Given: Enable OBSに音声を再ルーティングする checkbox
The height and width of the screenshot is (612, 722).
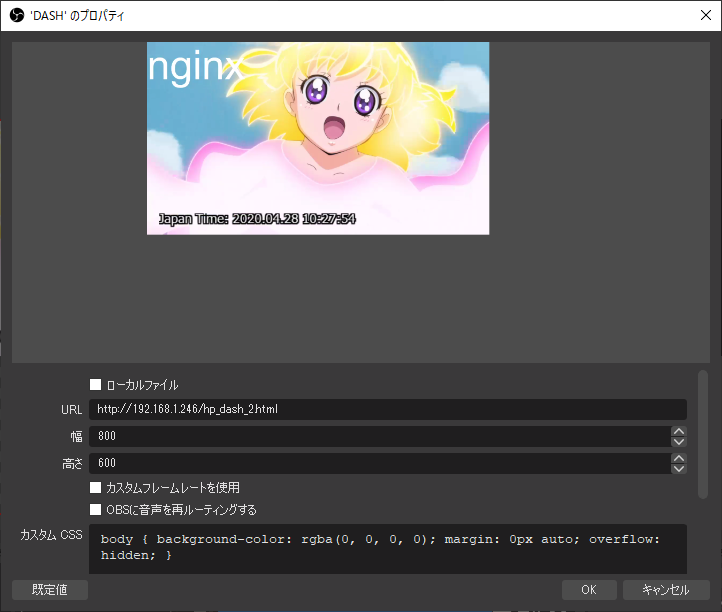Looking at the screenshot, I should click(x=96, y=510).
